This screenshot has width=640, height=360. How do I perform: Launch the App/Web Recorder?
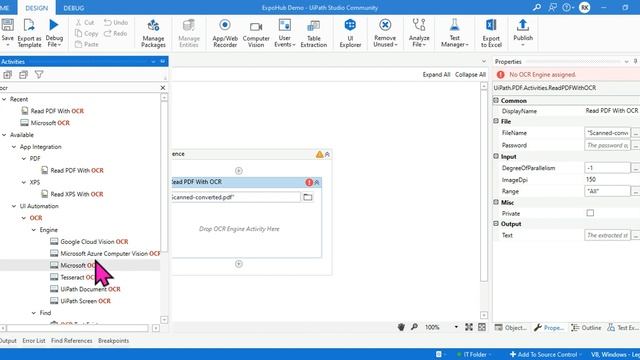pyautogui.click(x=225, y=33)
